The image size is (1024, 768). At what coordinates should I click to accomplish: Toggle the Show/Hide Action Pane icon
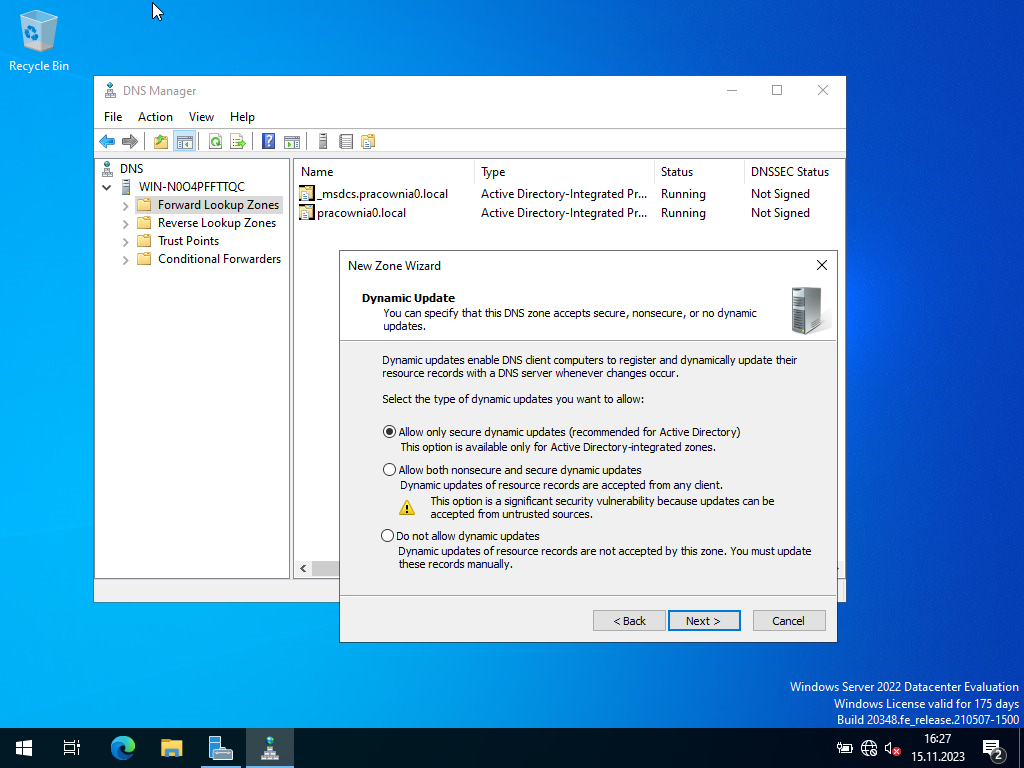click(292, 141)
